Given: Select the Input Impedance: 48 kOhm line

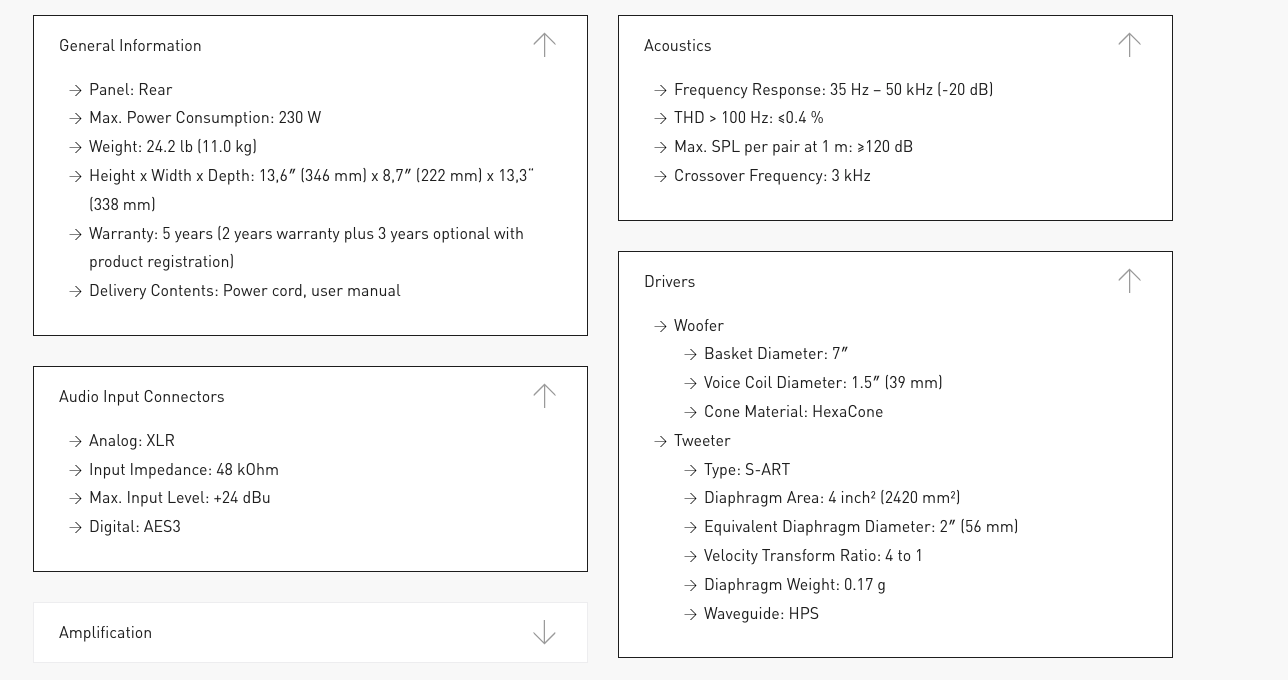Looking at the screenshot, I should click(x=184, y=470).
